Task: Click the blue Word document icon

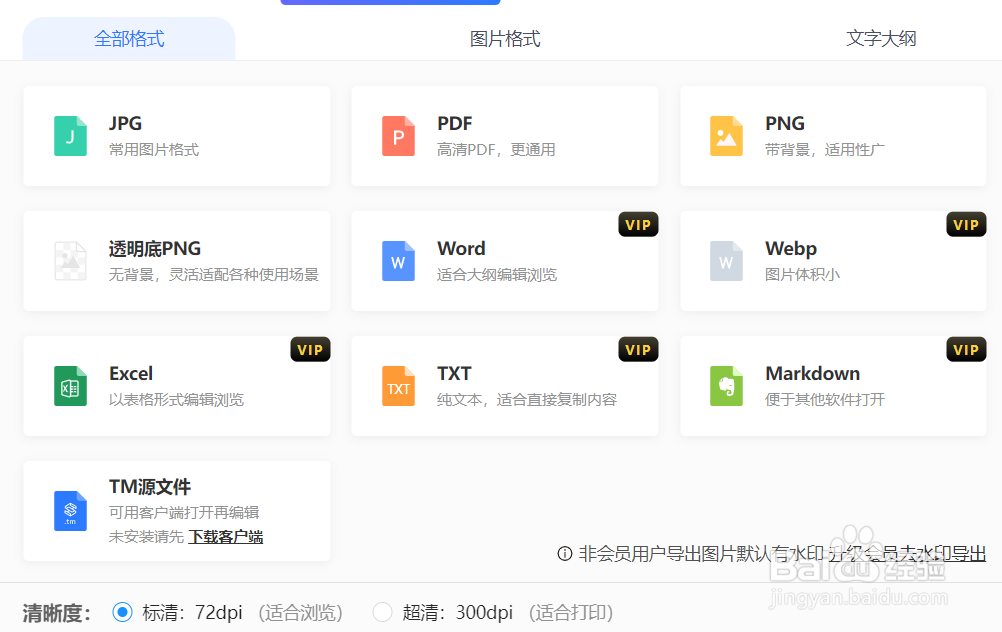Action: (x=398, y=261)
